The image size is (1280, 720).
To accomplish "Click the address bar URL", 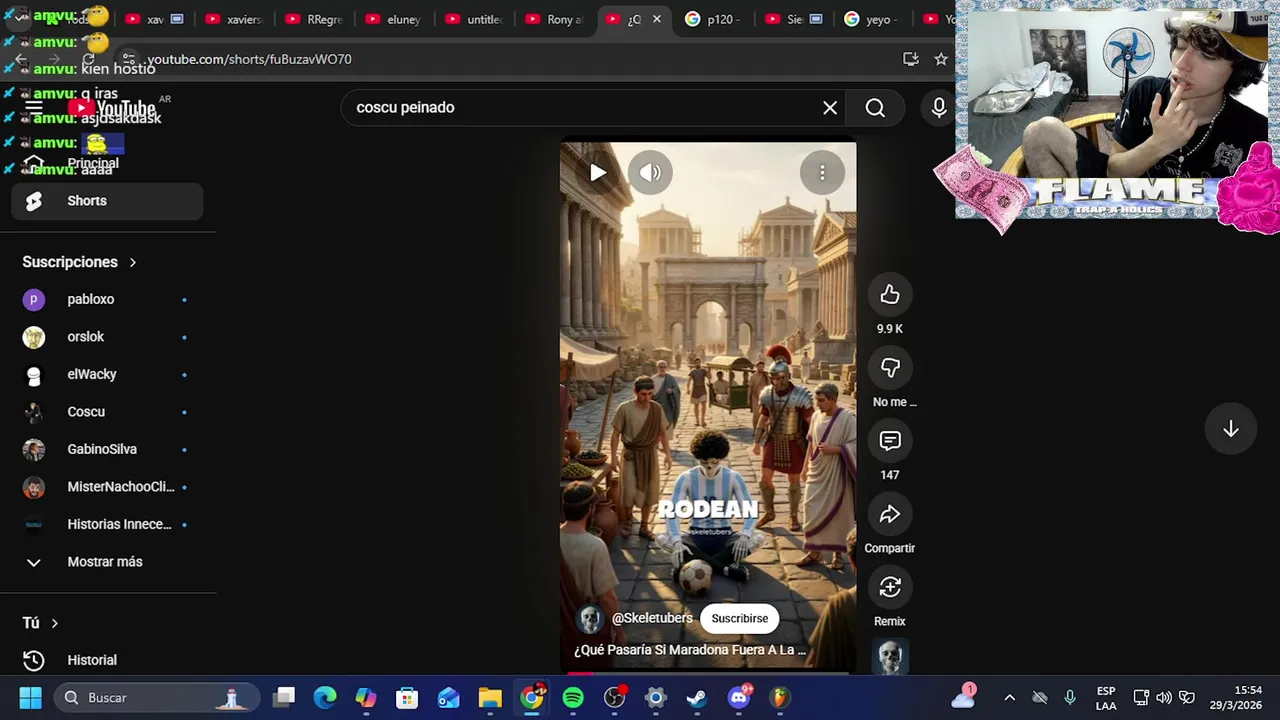I will pyautogui.click(x=249, y=59).
